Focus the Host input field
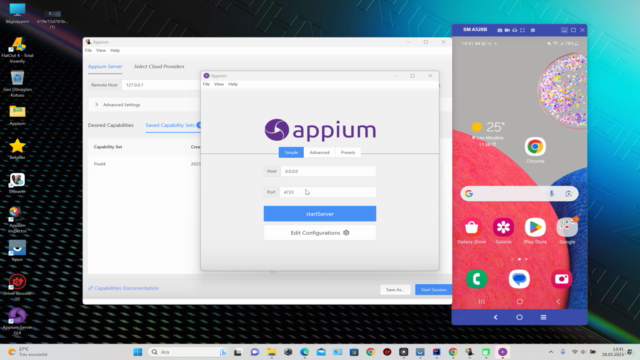This screenshot has height=360, width=640. point(328,171)
